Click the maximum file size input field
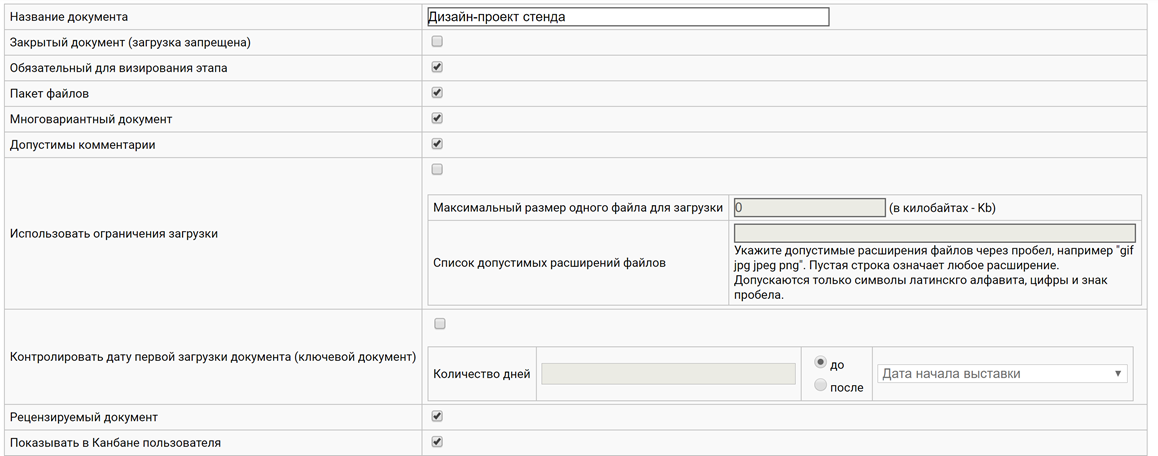 coord(809,208)
